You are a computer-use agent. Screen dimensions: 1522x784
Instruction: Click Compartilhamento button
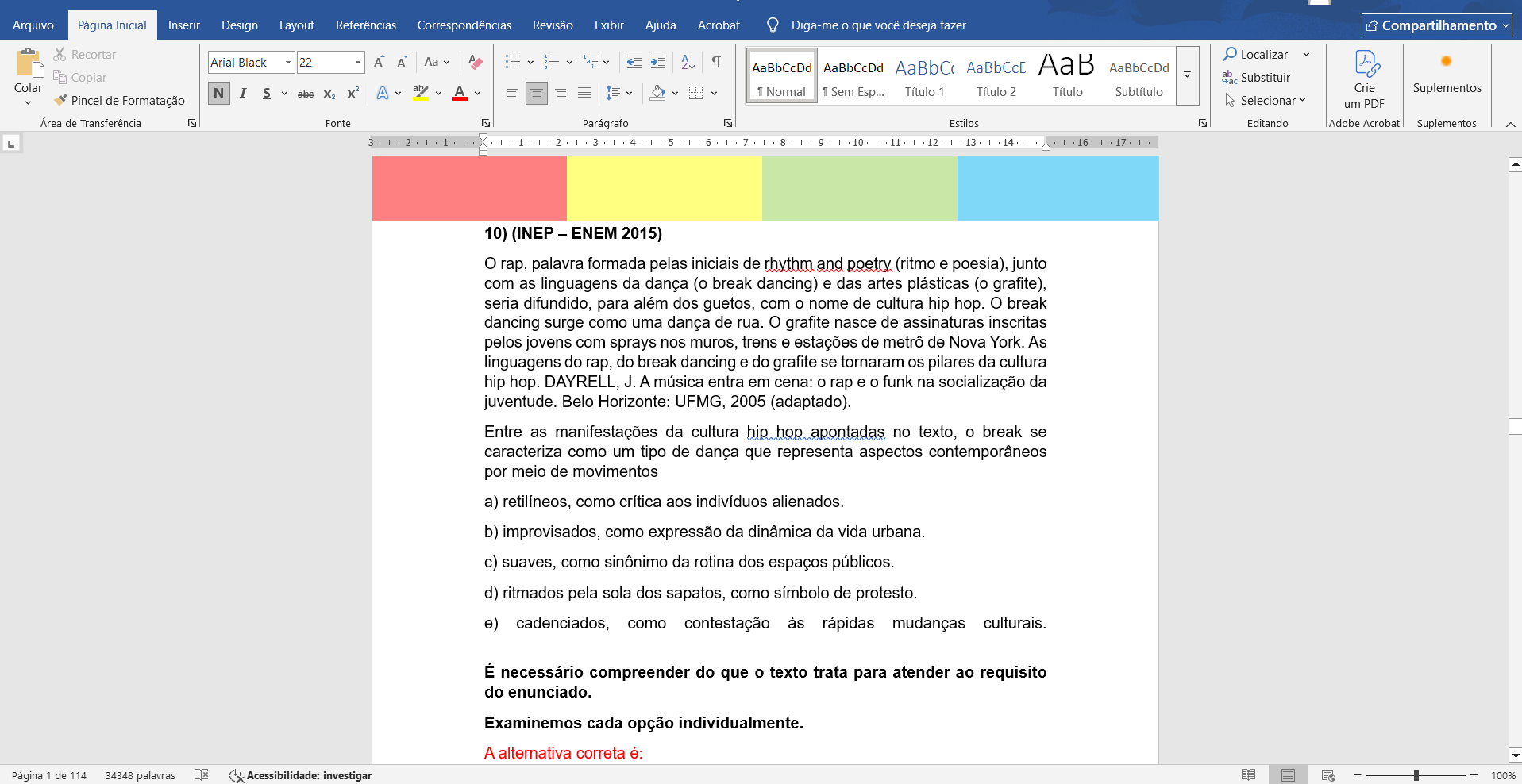click(x=1437, y=25)
